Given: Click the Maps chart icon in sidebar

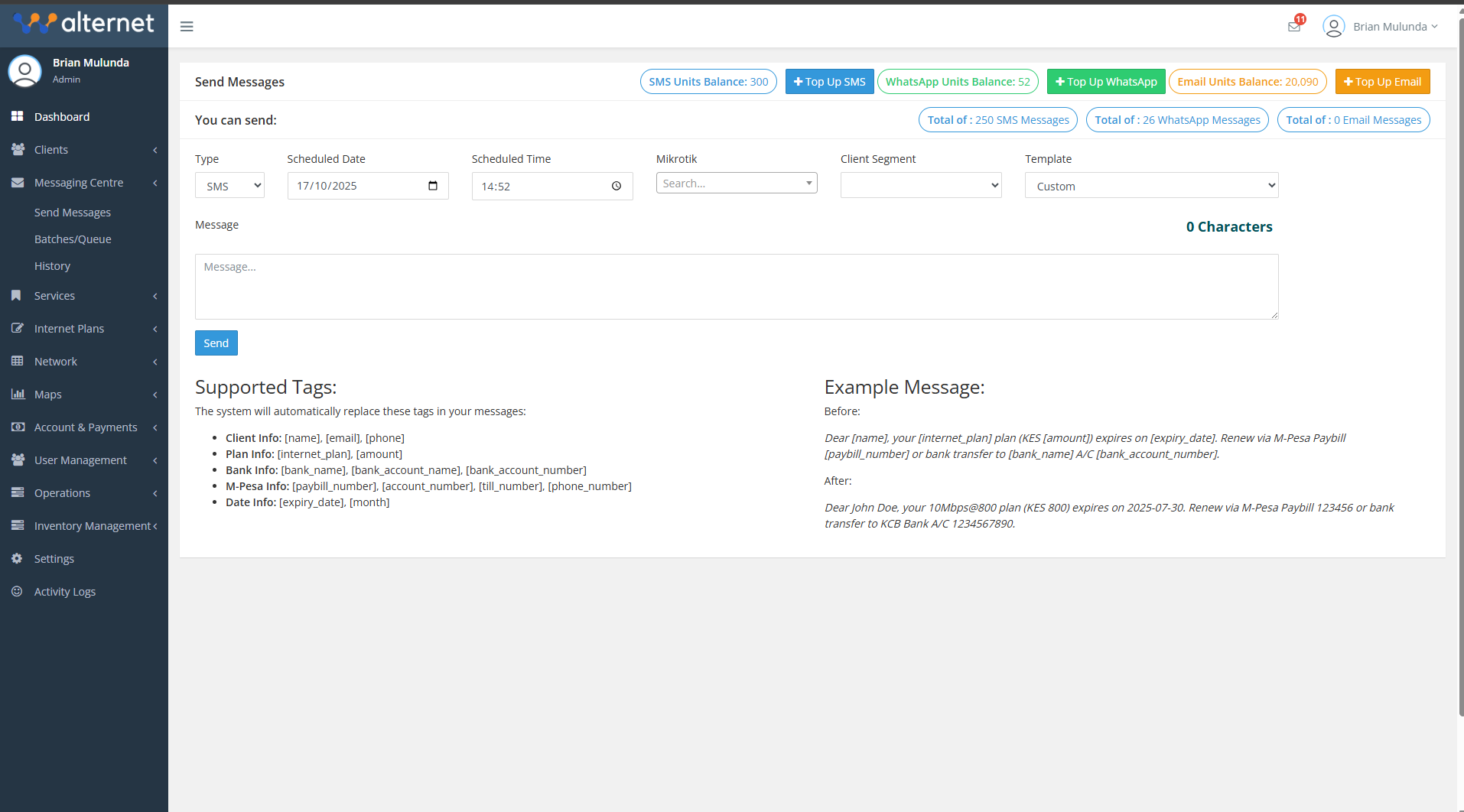Looking at the screenshot, I should (x=18, y=395).
